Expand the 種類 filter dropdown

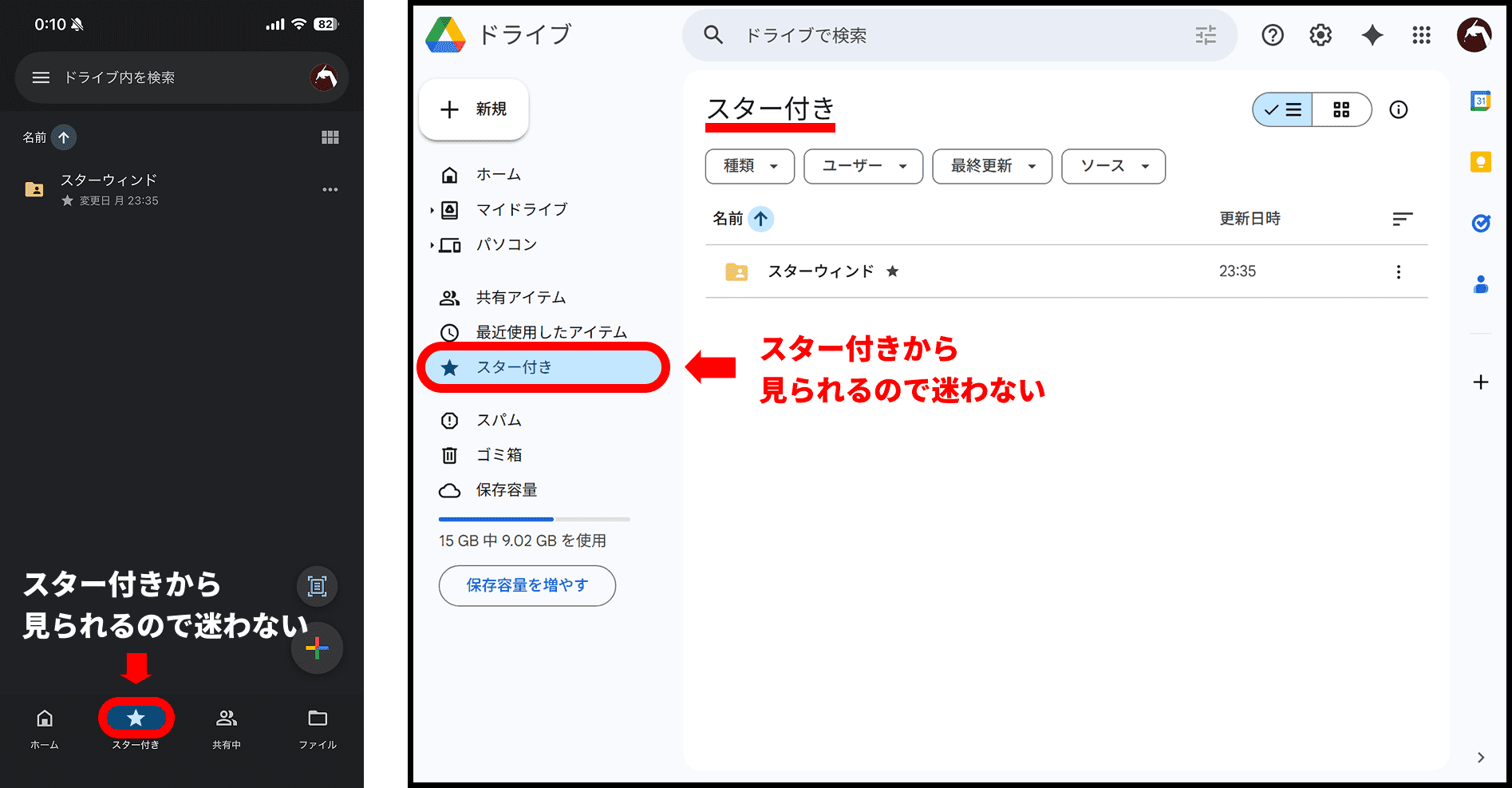[x=749, y=166]
